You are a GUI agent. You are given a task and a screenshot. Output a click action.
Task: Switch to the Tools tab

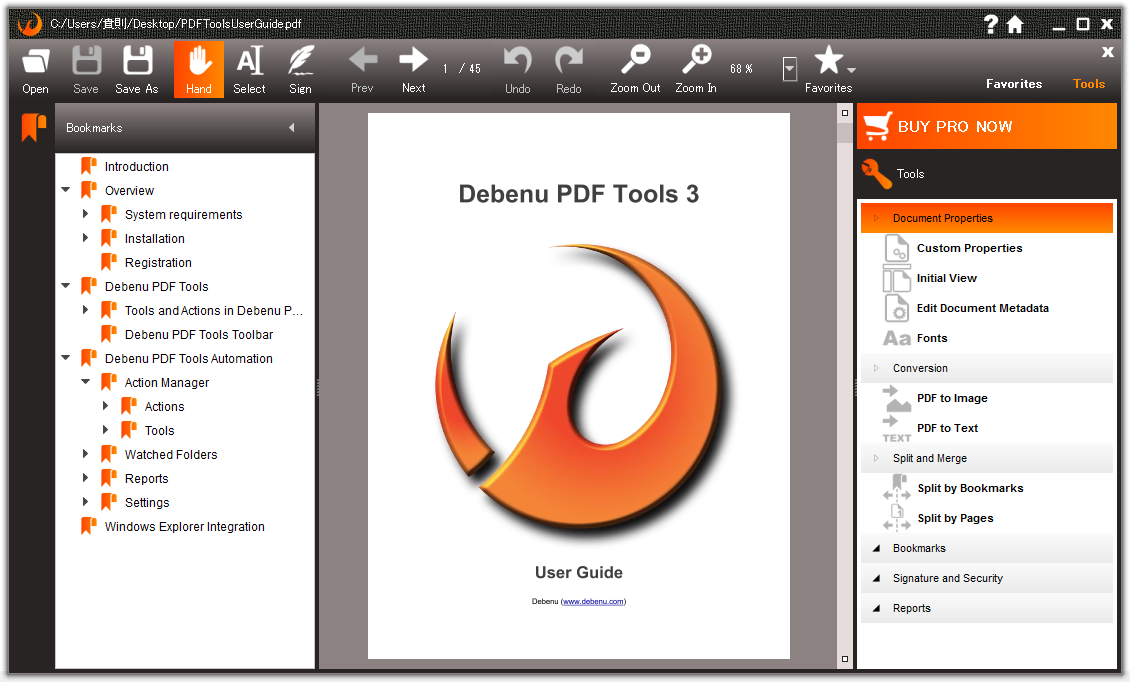1088,84
